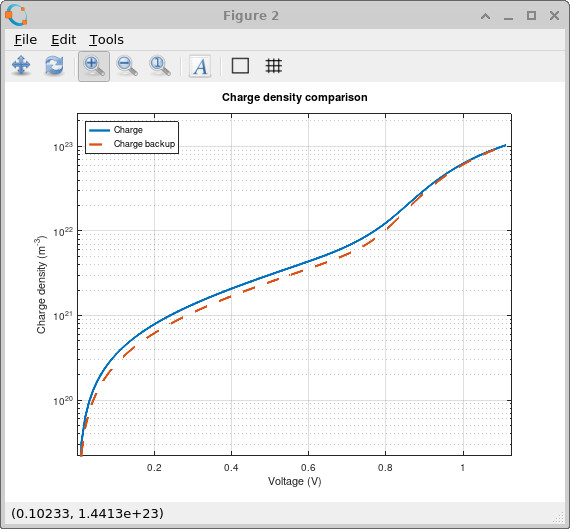Select the Pan axes tool

click(21, 66)
